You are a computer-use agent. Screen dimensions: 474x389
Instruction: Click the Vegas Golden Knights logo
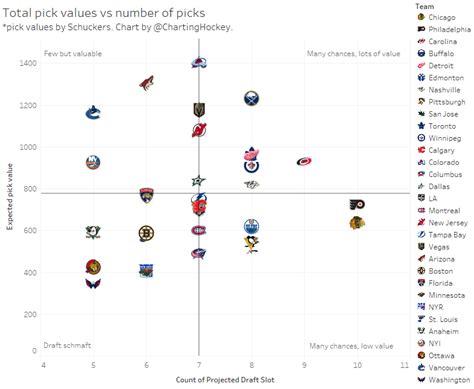pos(199,110)
